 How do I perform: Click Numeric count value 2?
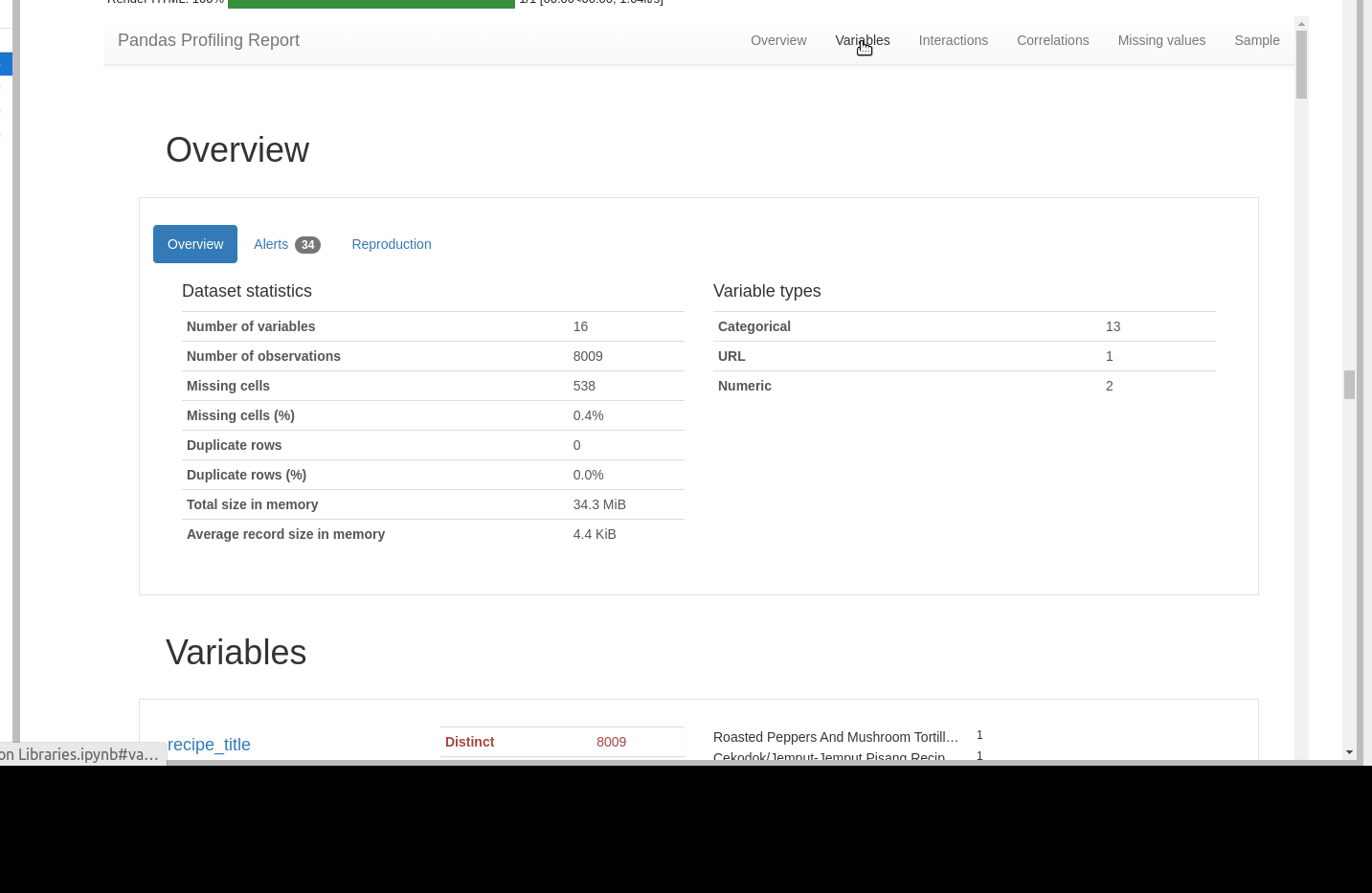pyautogui.click(x=1110, y=386)
